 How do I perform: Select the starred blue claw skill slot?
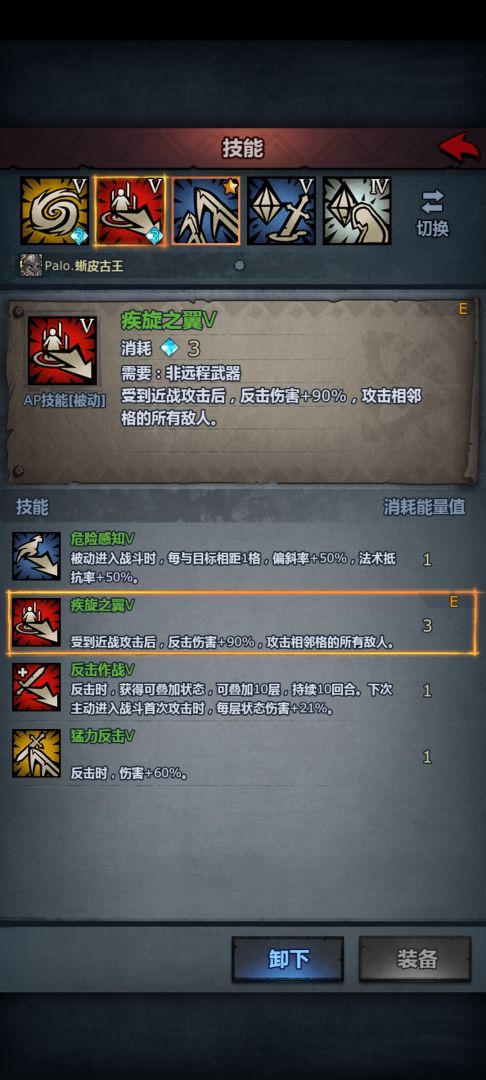point(206,211)
